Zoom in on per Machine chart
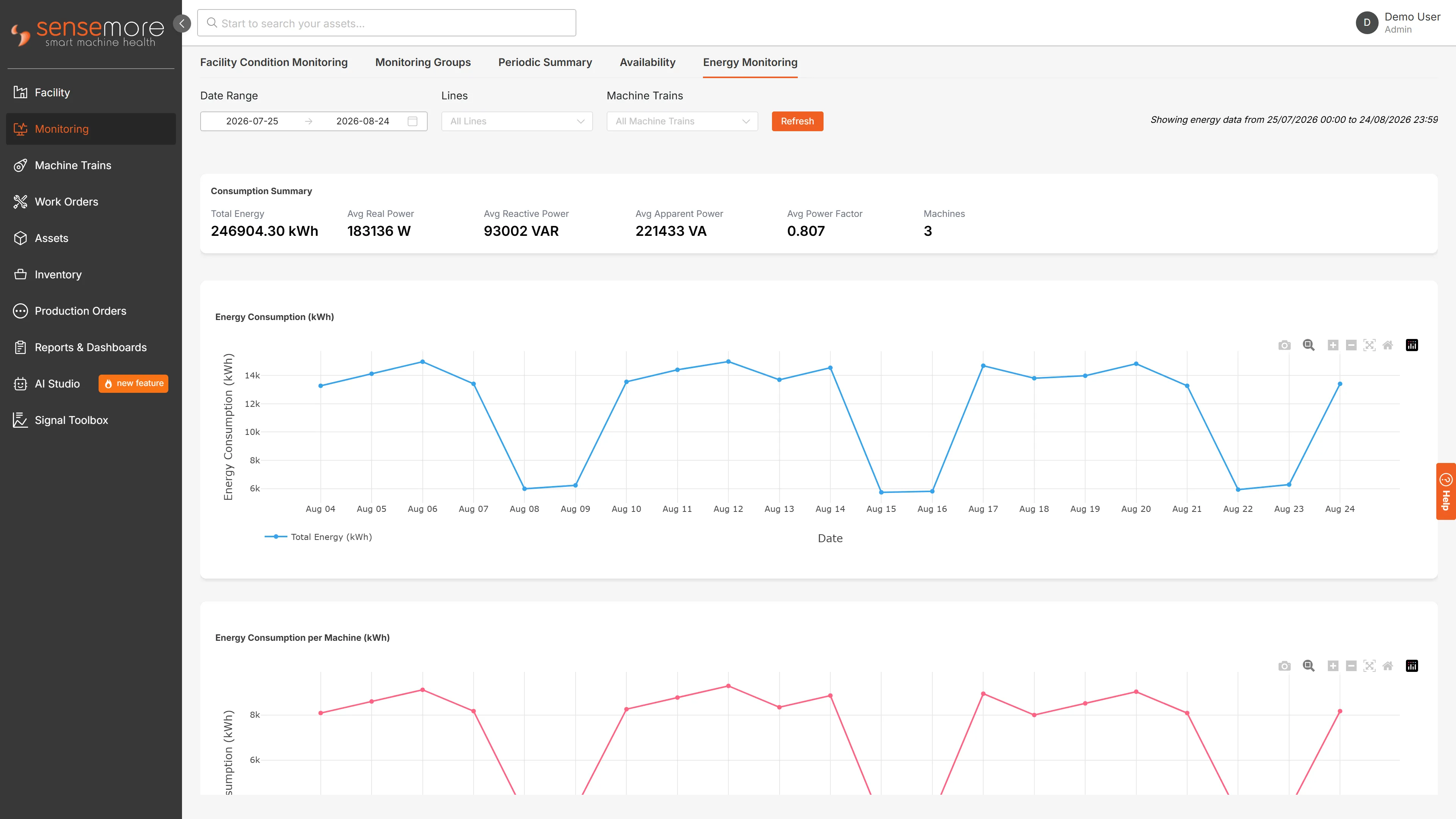1456x819 pixels. point(1333,666)
